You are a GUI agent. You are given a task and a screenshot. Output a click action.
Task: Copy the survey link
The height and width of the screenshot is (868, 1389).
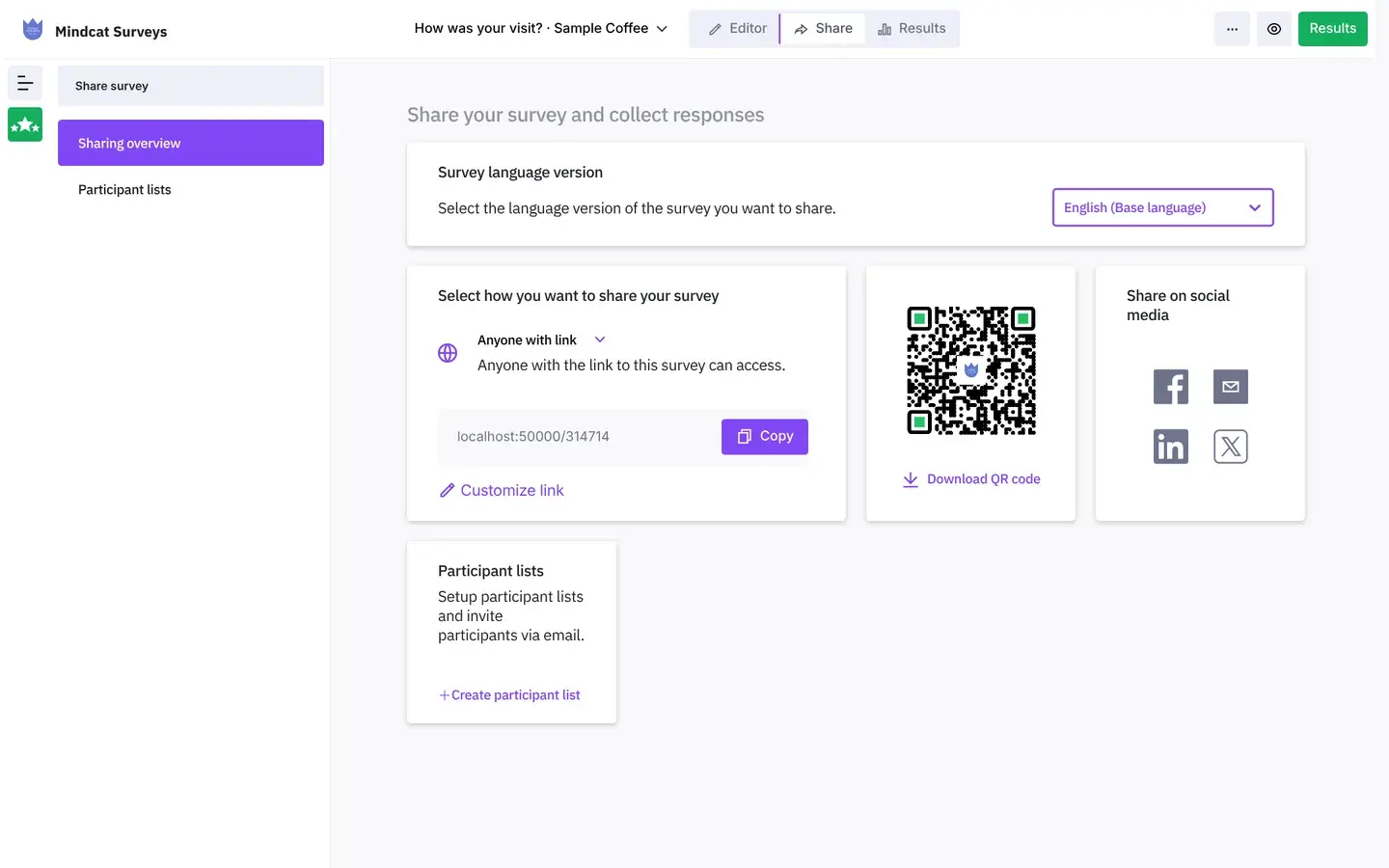(x=765, y=437)
